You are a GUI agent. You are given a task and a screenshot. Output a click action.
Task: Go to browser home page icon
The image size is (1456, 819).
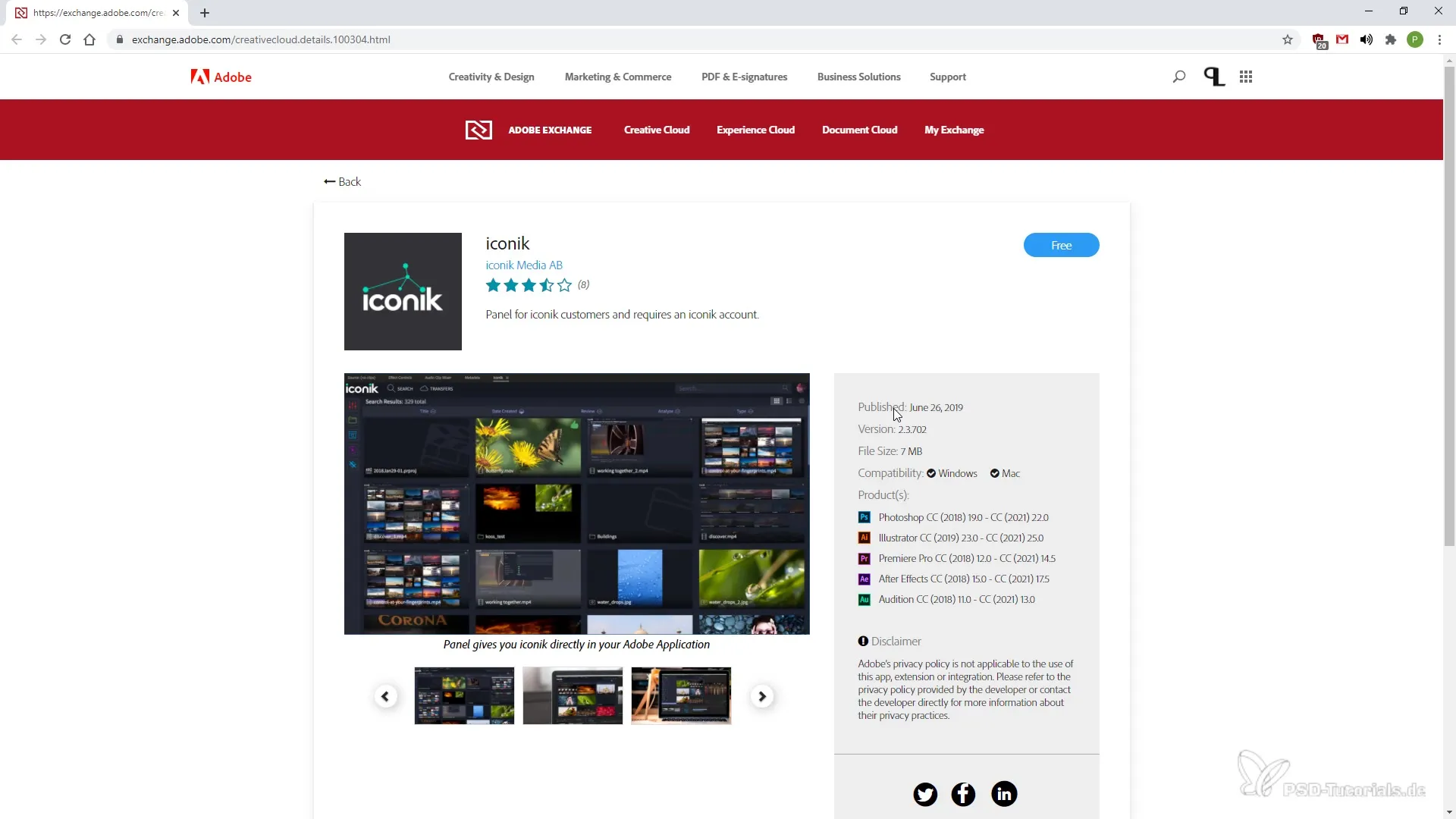click(x=89, y=39)
